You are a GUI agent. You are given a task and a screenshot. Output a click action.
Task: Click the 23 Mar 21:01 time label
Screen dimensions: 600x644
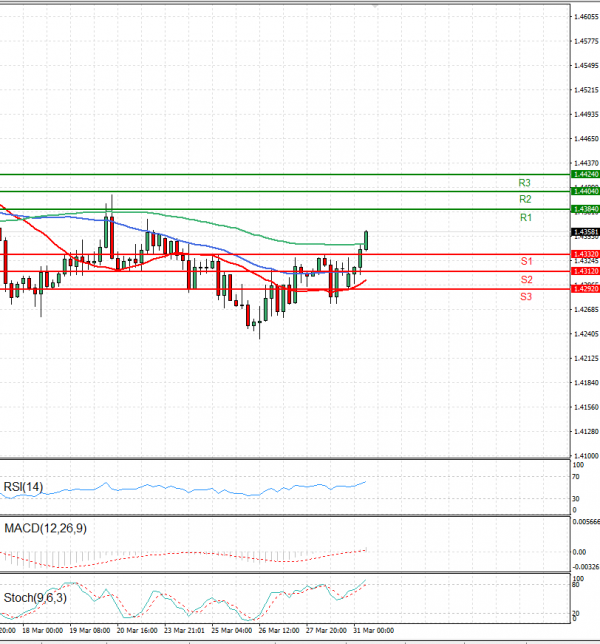(184, 630)
